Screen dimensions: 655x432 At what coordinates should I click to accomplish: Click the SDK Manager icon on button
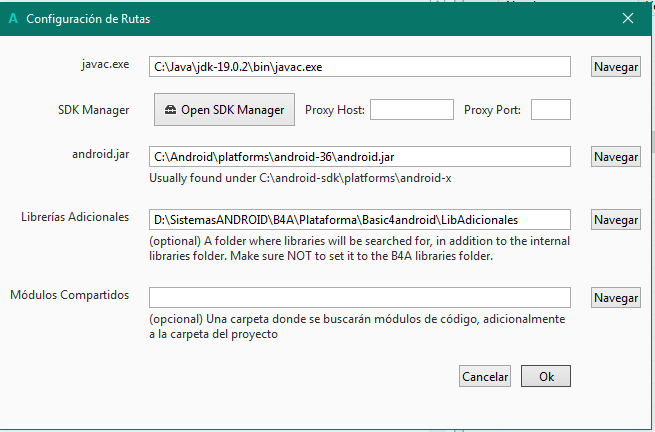click(171, 110)
